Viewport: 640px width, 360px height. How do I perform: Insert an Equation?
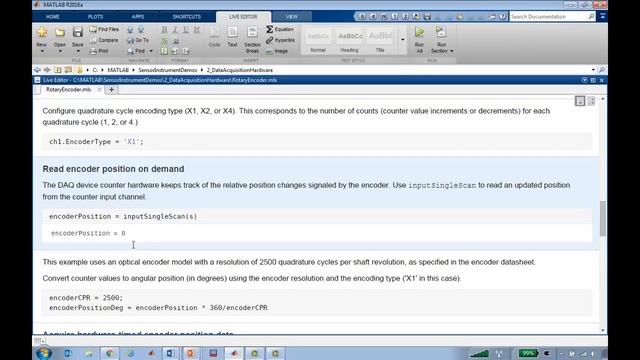[280, 29]
